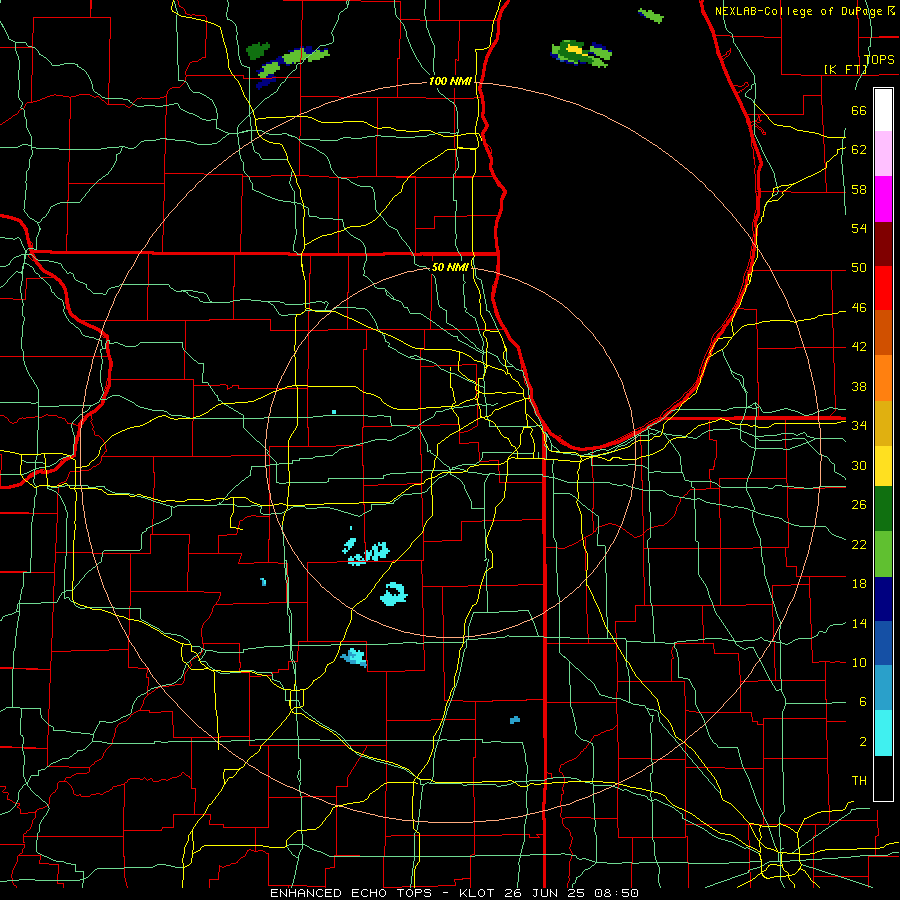The height and width of the screenshot is (900, 900).
Task: Click the light blue echo above highway interchange
Action: (x=354, y=657)
